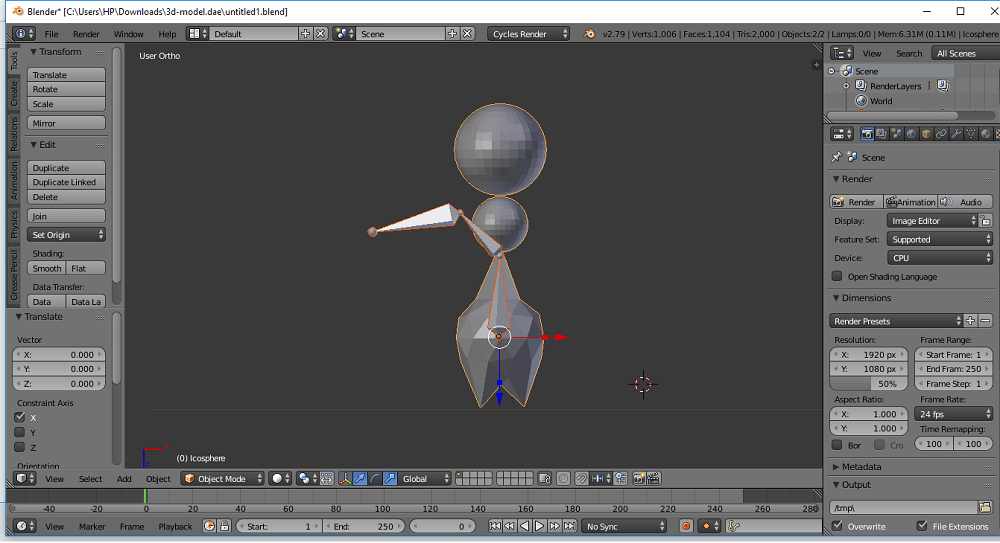Viewport: 1000px width, 543px height.
Task: Click the World globe icon in outliner
Action: (861, 101)
